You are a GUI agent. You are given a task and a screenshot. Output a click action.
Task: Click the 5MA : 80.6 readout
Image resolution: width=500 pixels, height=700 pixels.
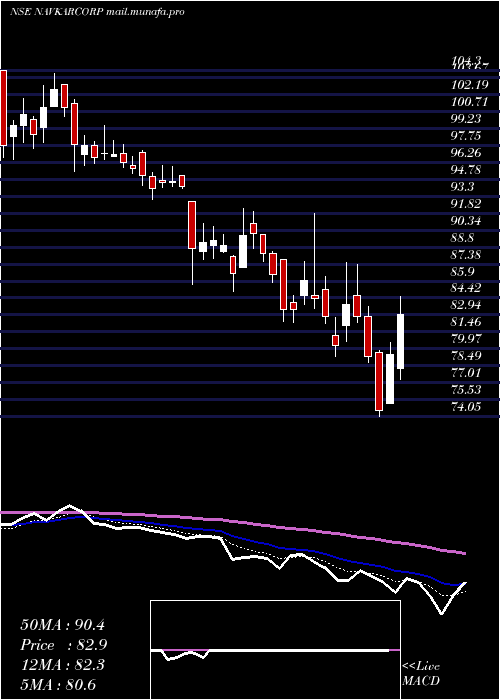coord(58,685)
